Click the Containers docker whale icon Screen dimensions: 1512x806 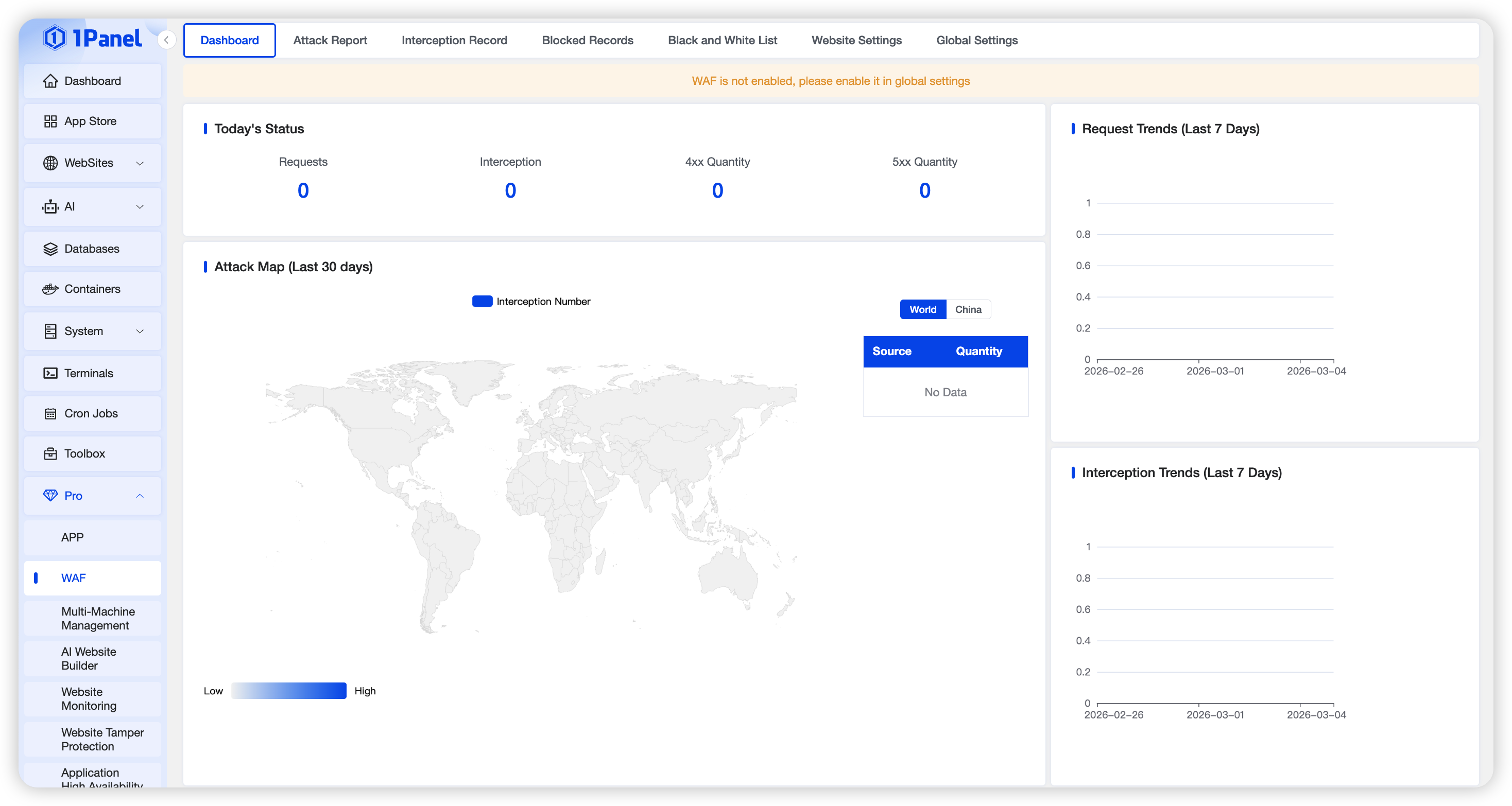[x=50, y=289]
